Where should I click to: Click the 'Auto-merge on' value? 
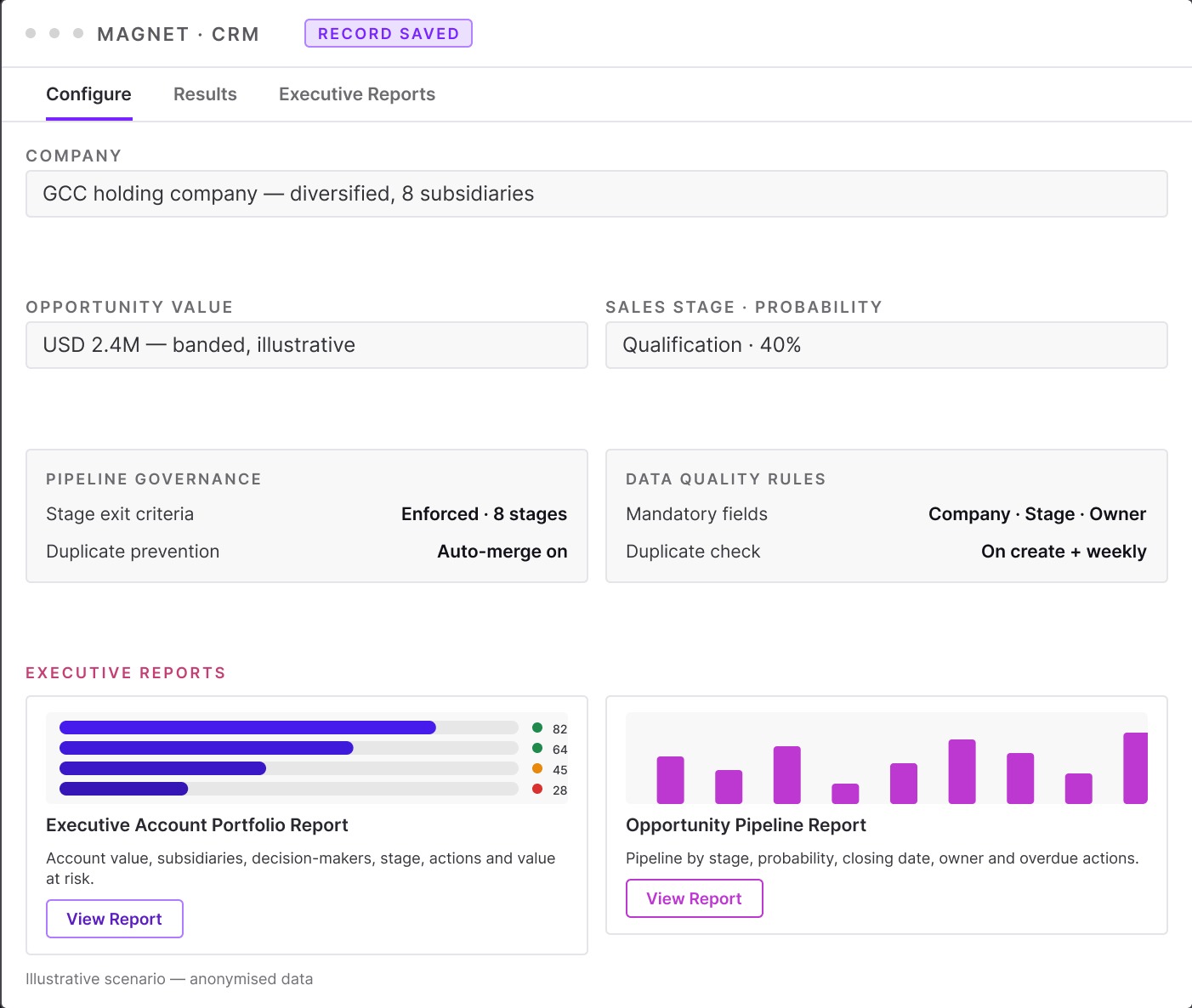(x=502, y=552)
